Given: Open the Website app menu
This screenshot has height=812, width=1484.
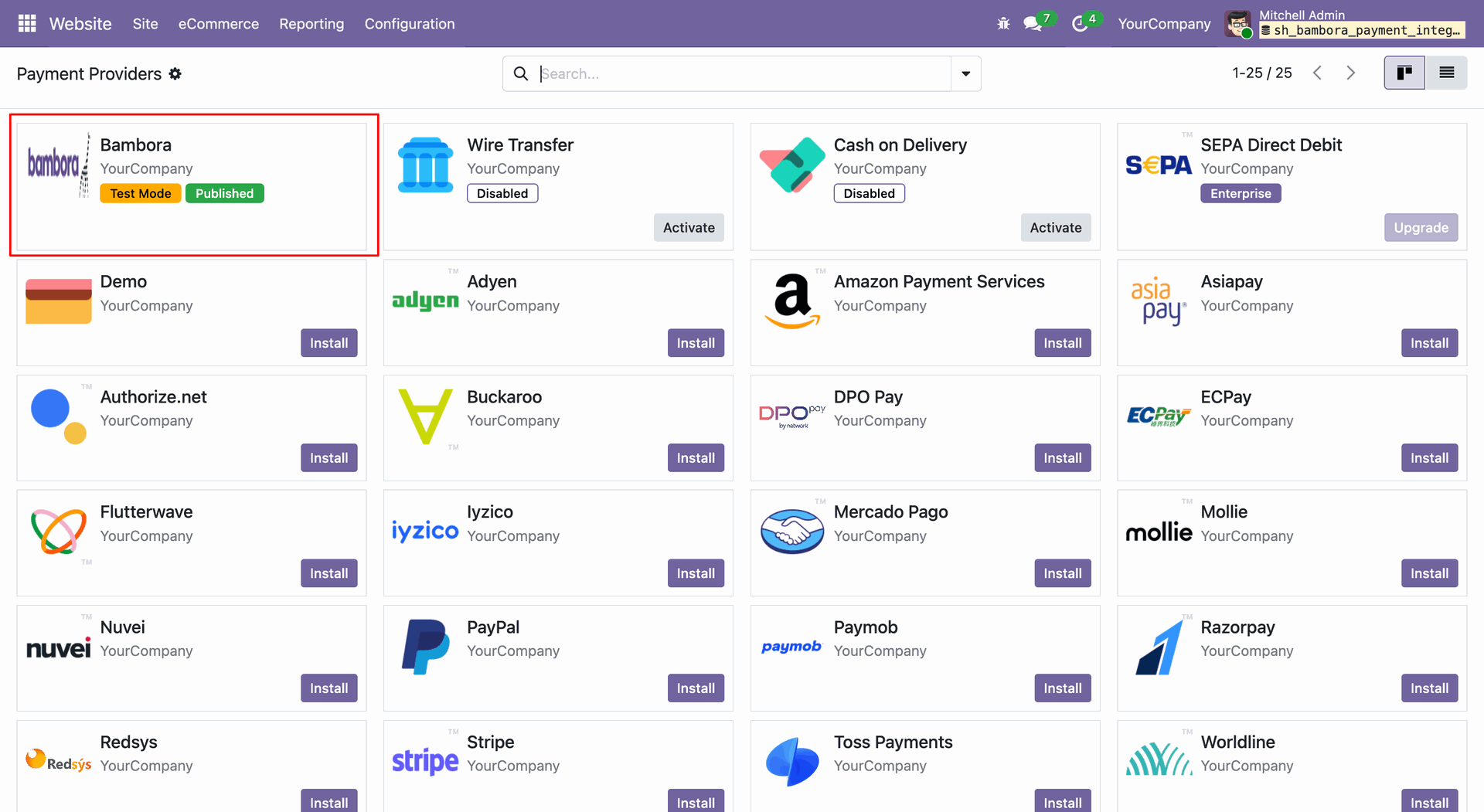Looking at the screenshot, I should click(80, 24).
